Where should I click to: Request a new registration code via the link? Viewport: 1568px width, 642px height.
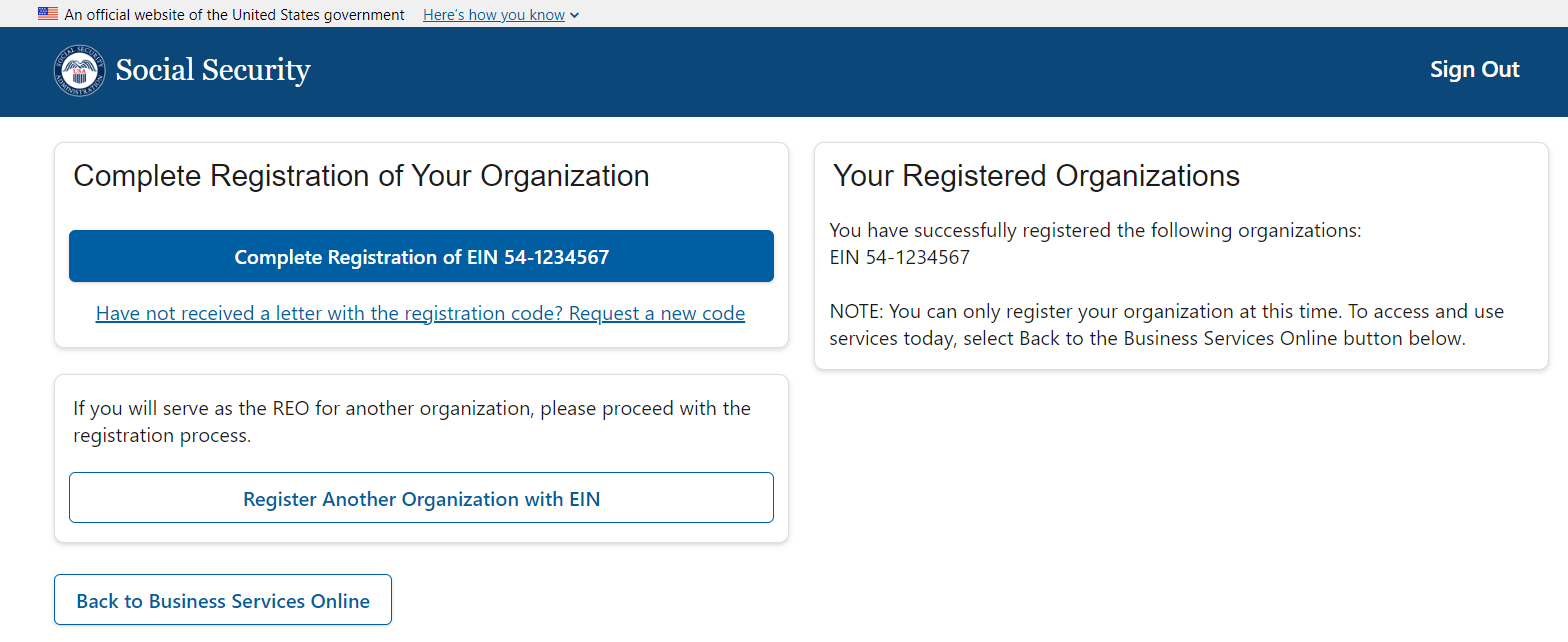[x=420, y=313]
